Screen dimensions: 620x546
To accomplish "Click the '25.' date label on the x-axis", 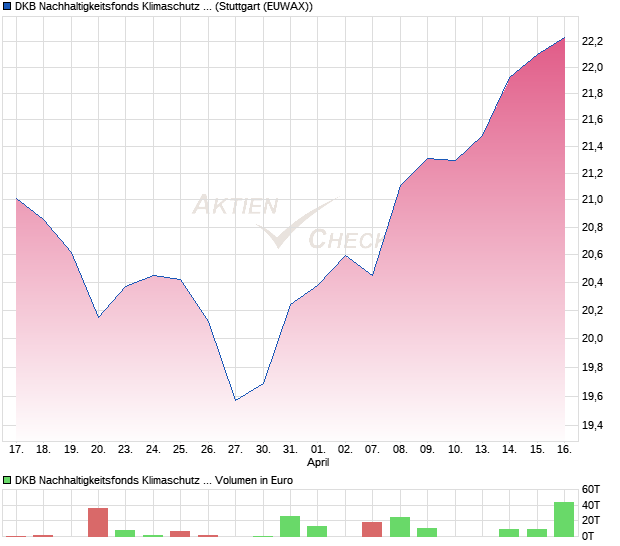I will pyautogui.click(x=180, y=449).
